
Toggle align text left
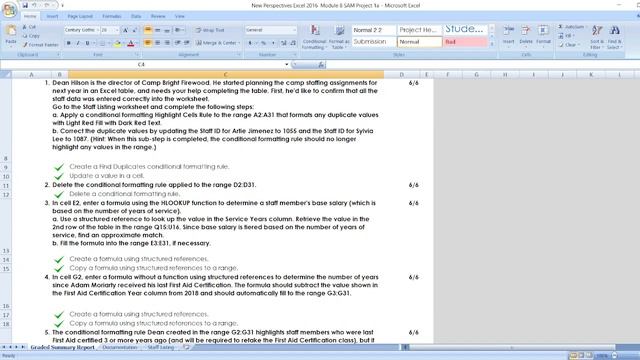coord(148,43)
